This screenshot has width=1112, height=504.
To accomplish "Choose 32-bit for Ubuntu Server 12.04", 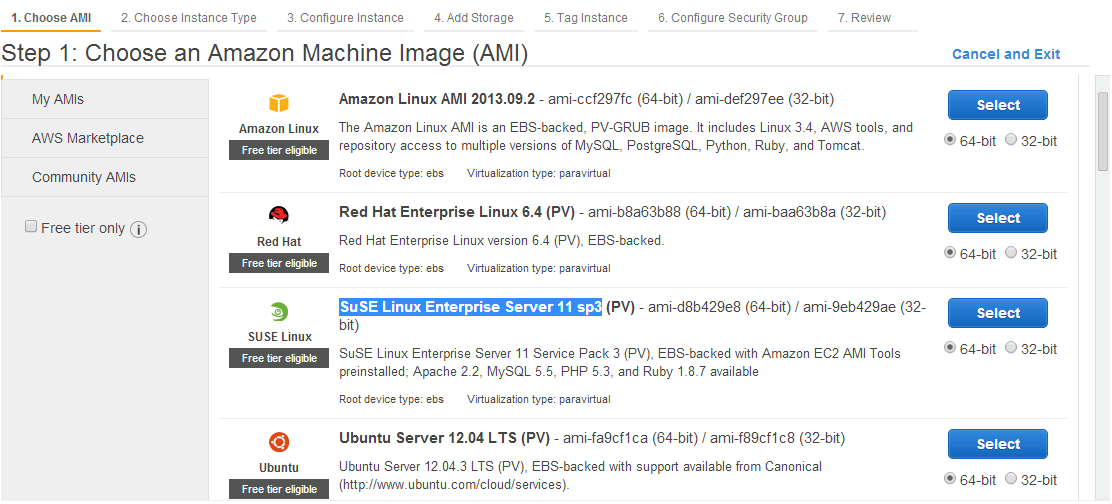I will click(1011, 478).
